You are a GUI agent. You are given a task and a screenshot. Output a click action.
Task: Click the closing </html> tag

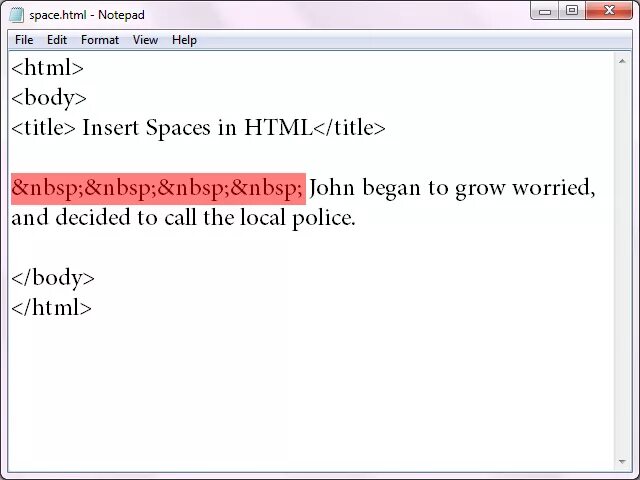(51, 307)
